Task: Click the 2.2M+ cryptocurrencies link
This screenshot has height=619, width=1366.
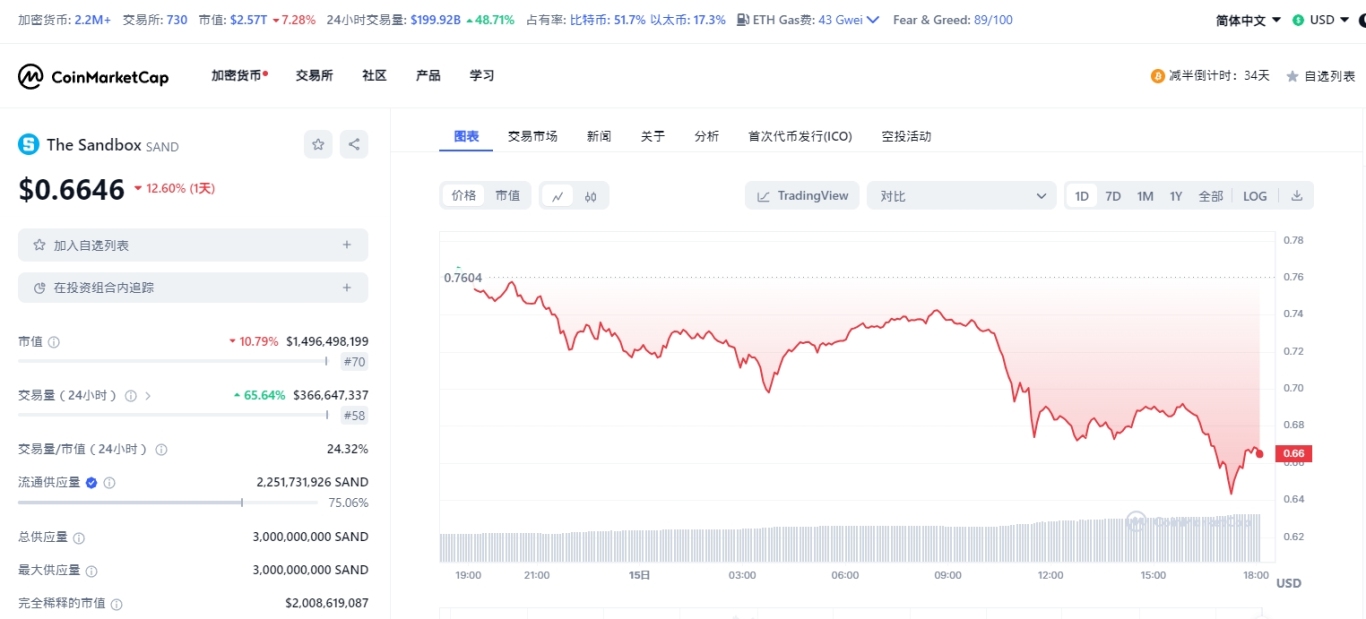Action: [92, 20]
